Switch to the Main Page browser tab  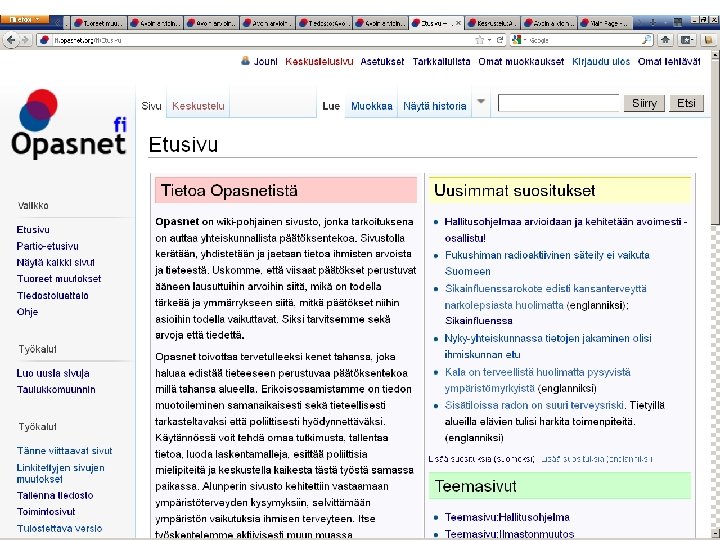coord(606,22)
